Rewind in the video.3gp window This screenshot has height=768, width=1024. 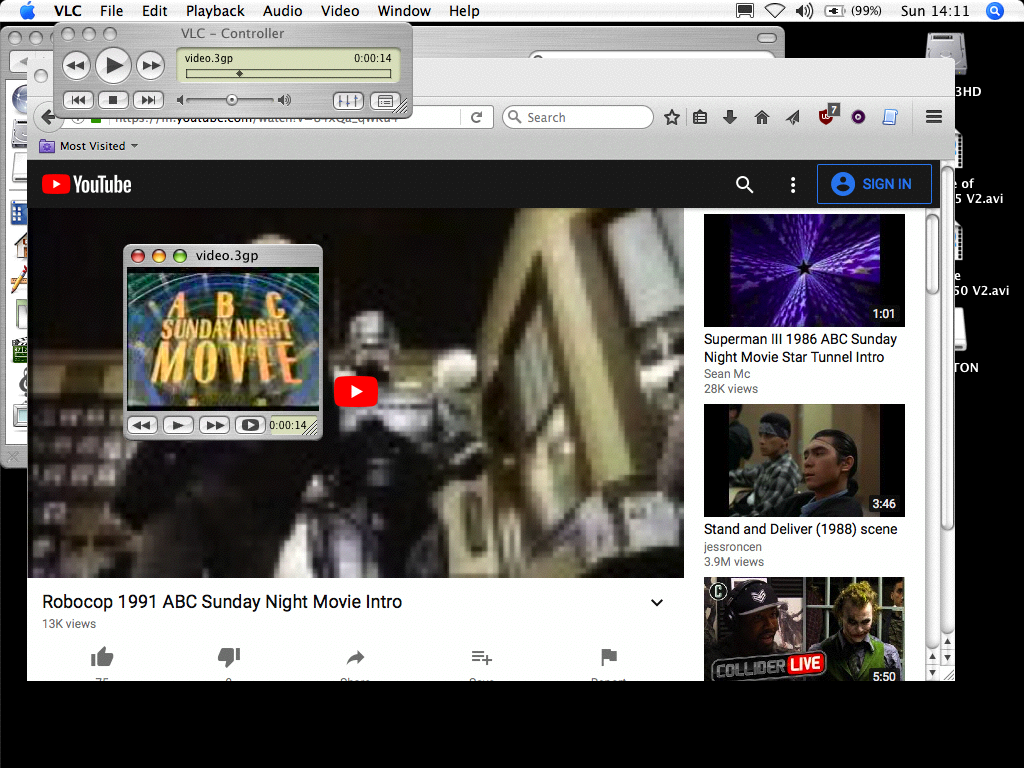click(142, 425)
